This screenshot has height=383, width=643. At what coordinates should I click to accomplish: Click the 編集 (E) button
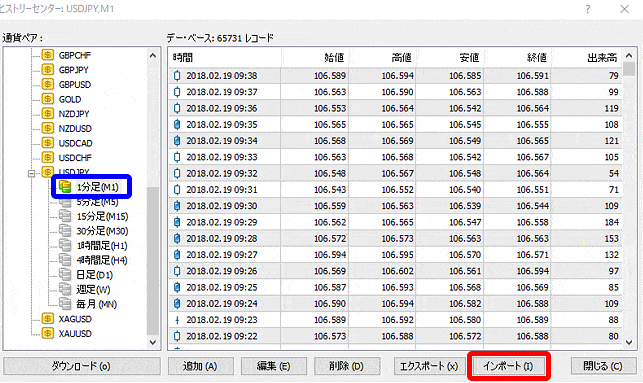point(274,366)
